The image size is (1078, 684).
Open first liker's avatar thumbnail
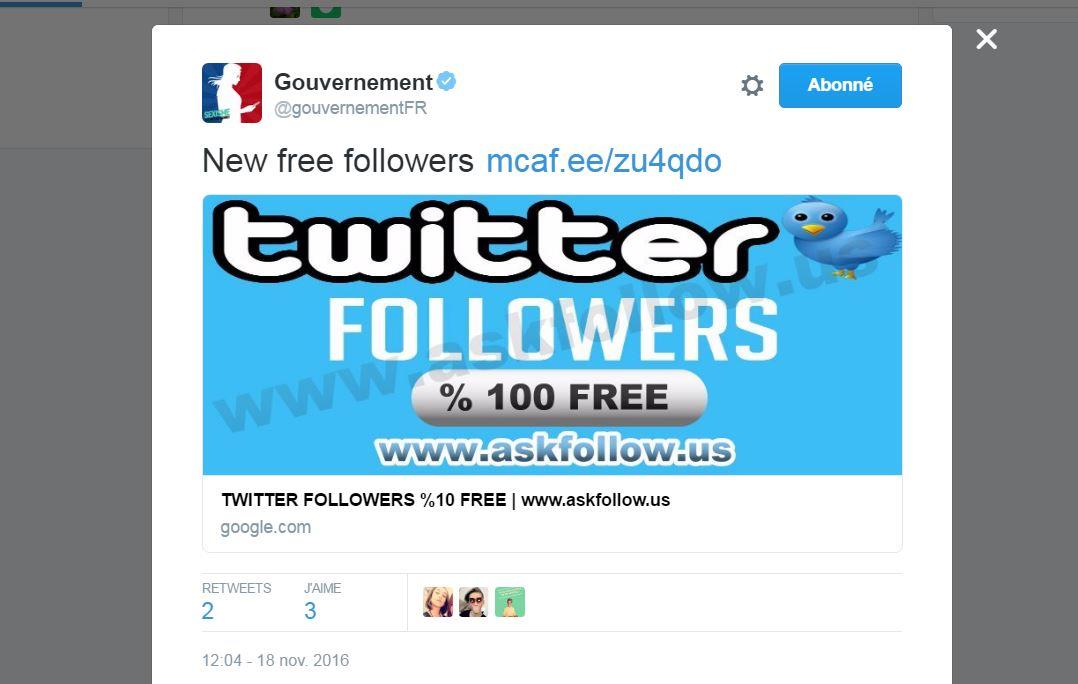tap(438, 602)
